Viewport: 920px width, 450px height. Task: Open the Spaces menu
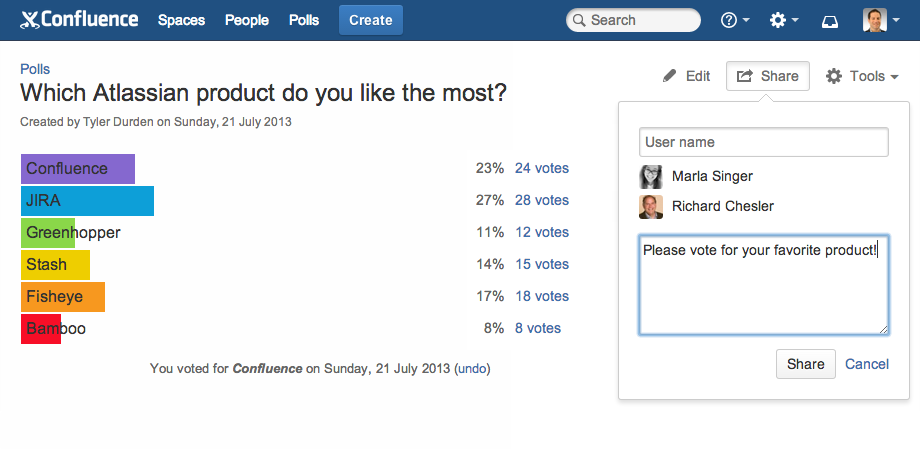point(181,20)
